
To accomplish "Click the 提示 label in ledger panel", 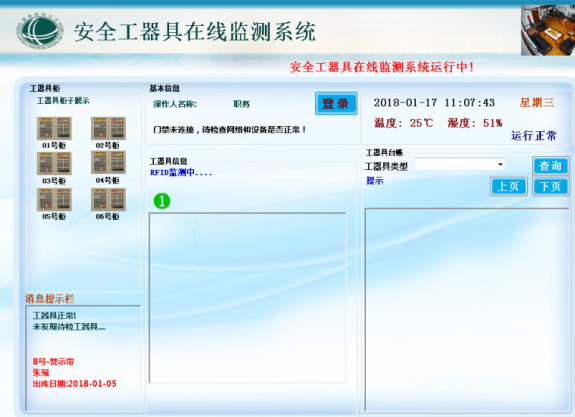I will [x=374, y=180].
